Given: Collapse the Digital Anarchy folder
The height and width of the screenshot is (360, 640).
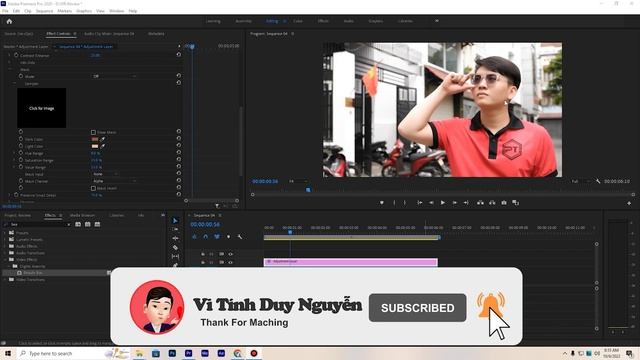Looking at the screenshot, I should (x=9, y=266).
